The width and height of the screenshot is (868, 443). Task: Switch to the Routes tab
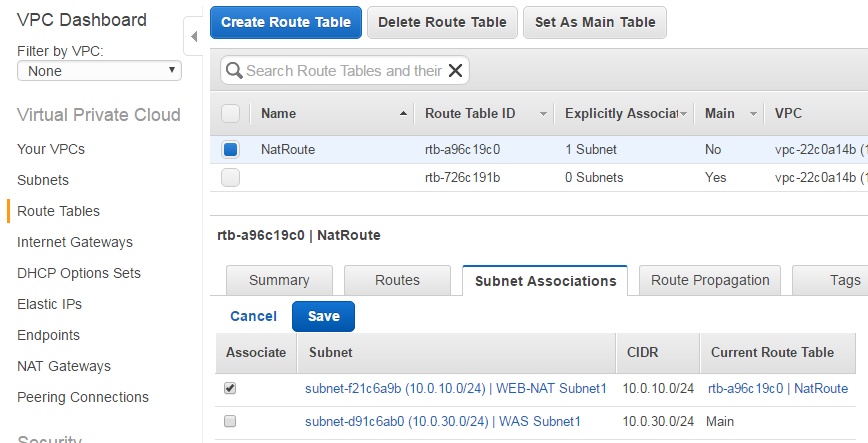tap(397, 280)
